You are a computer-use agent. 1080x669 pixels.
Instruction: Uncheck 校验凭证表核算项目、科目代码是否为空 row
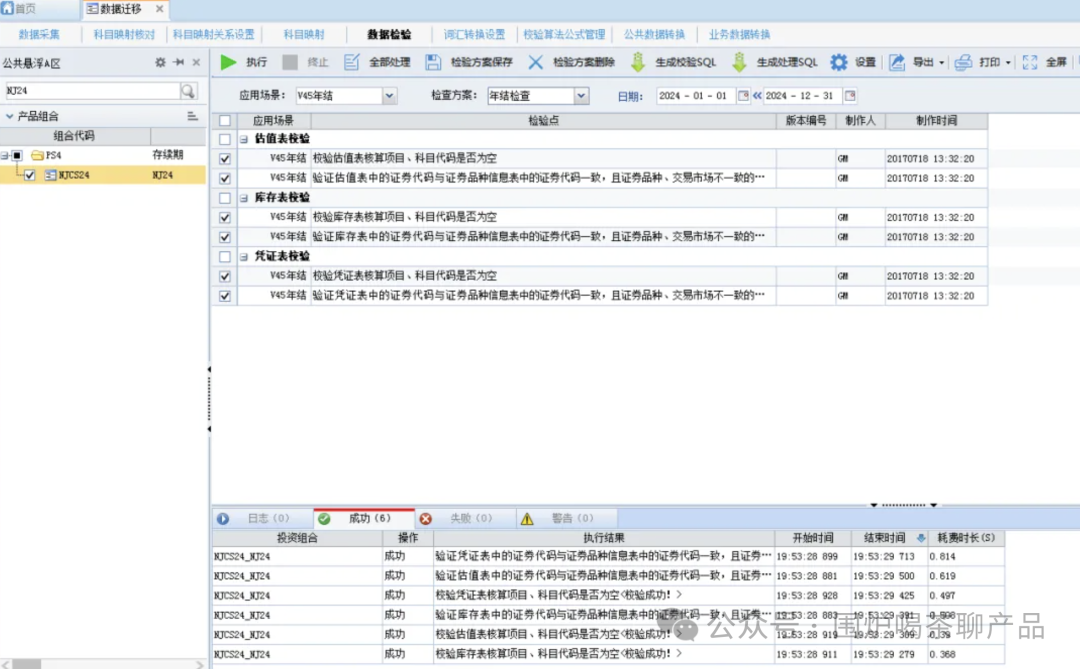click(225, 276)
